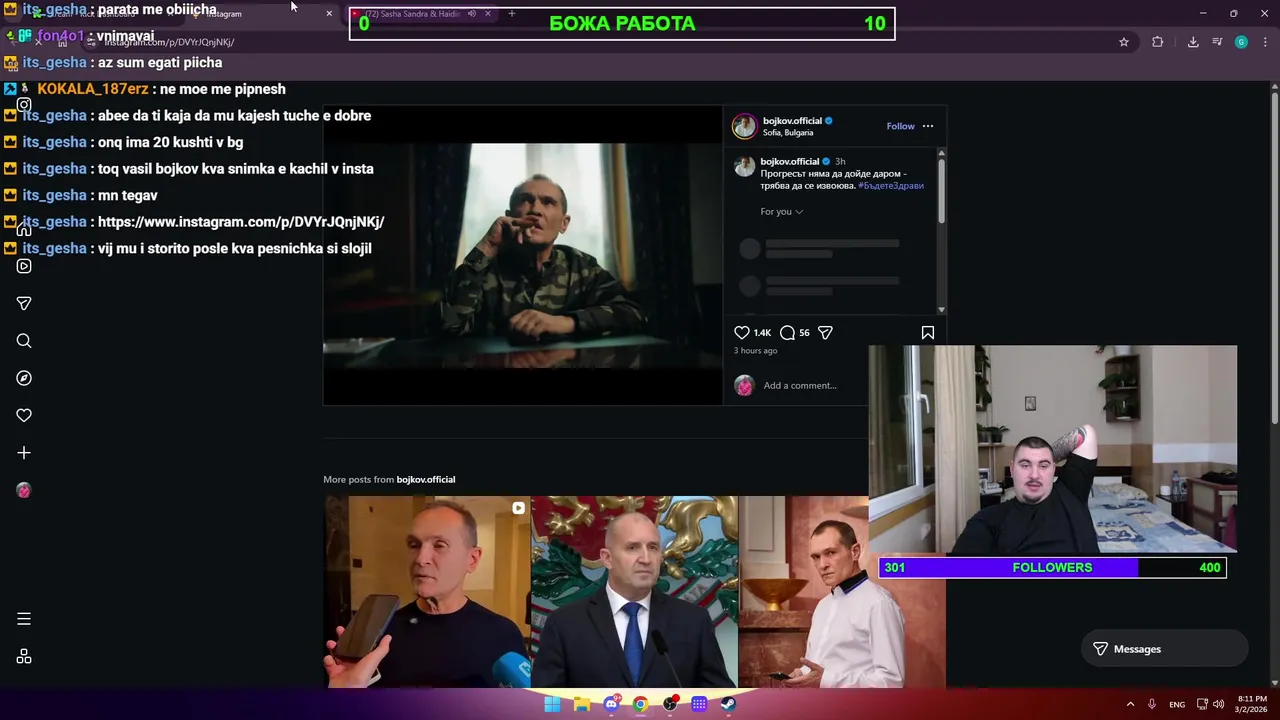Open the More hamburger menu in sidebar
The width and height of the screenshot is (1280, 720).
pos(24,619)
